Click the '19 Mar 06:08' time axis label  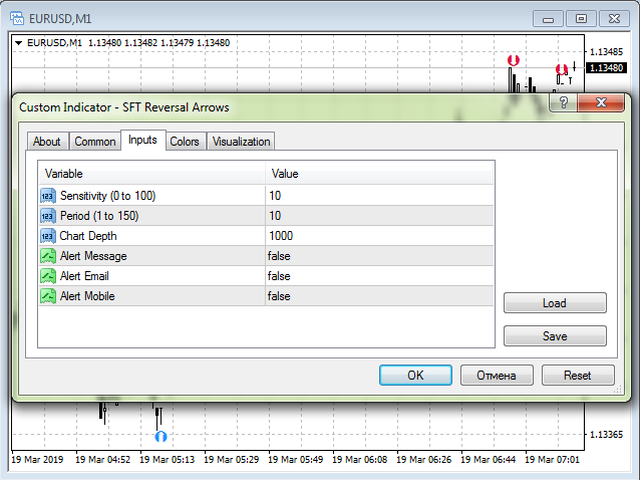pos(360,460)
